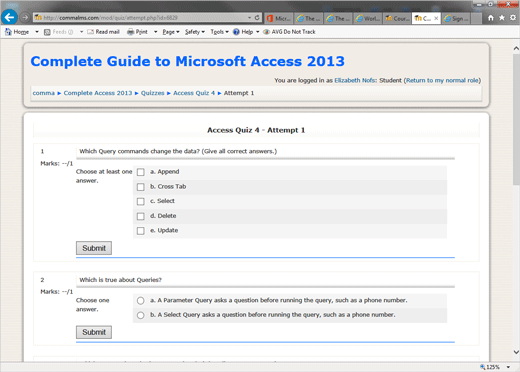Expand the Print dropdown arrow

[155, 32]
